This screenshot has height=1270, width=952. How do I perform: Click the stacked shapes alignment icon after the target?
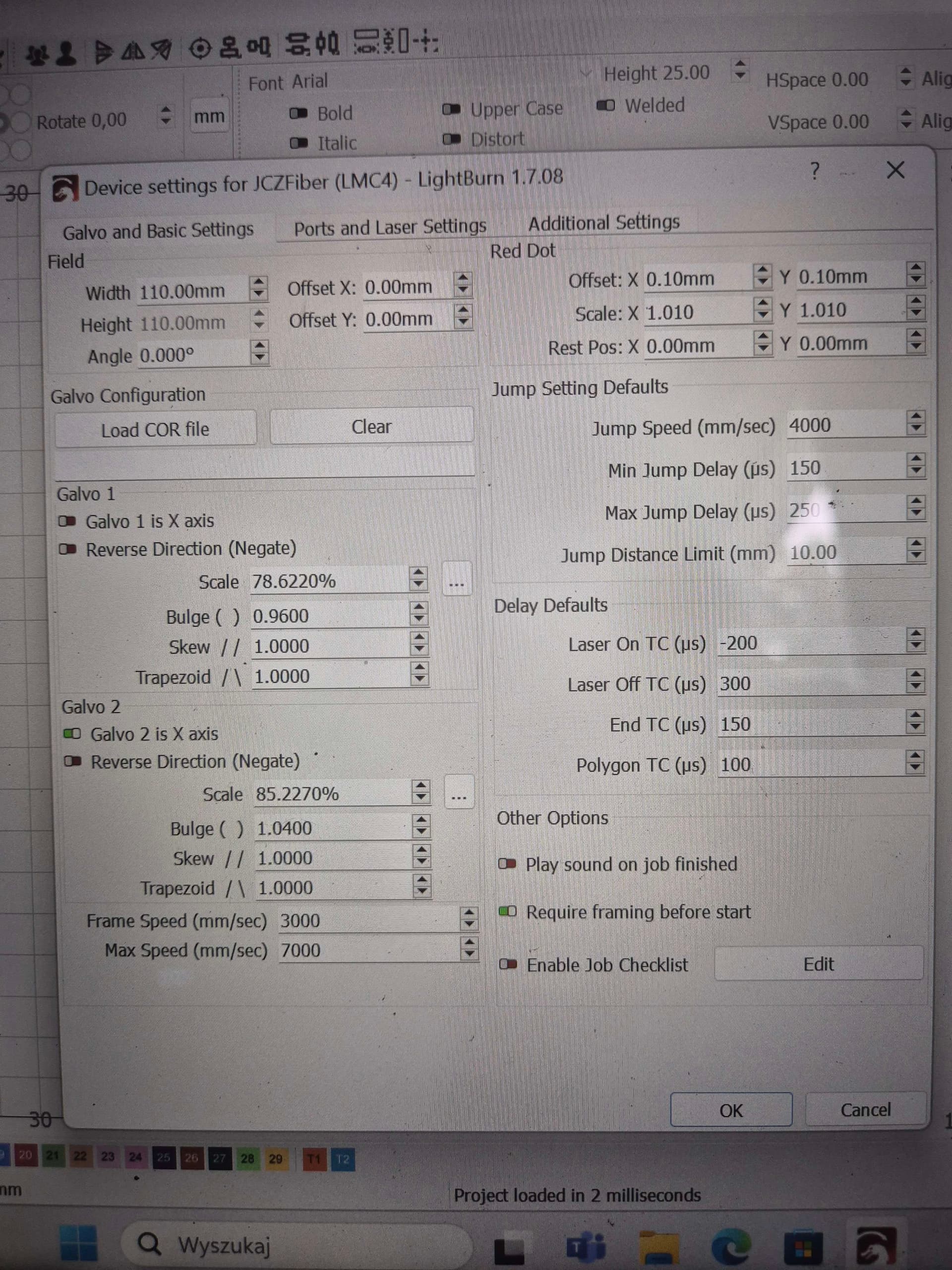(x=230, y=48)
